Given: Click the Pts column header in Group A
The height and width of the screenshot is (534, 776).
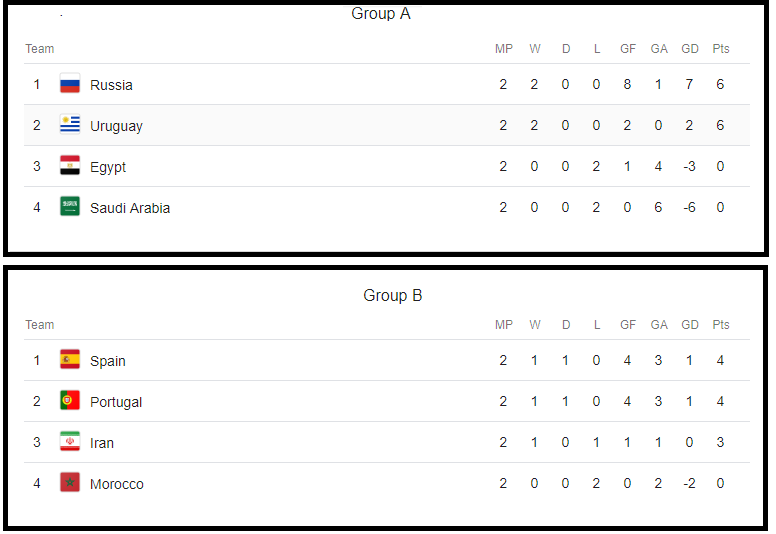Looking at the screenshot, I should [x=721, y=49].
